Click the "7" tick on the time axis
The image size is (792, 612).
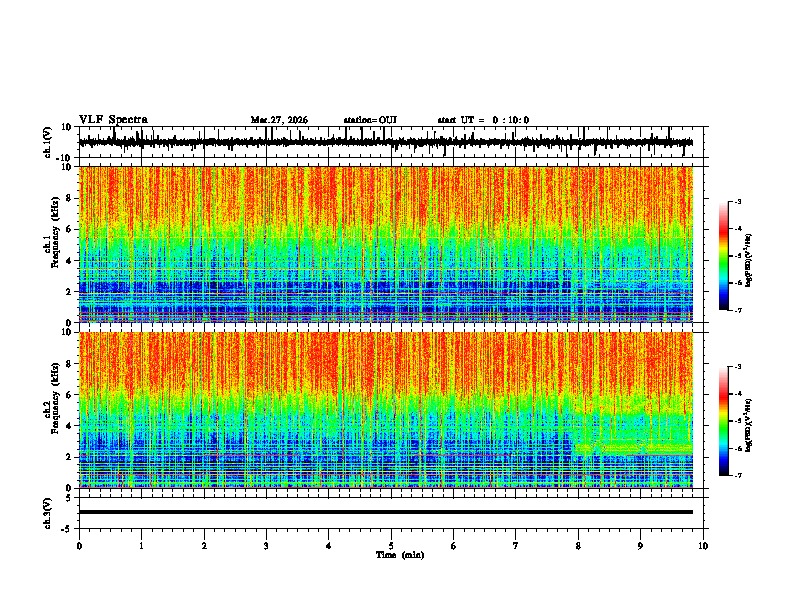pyautogui.click(x=516, y=546)
